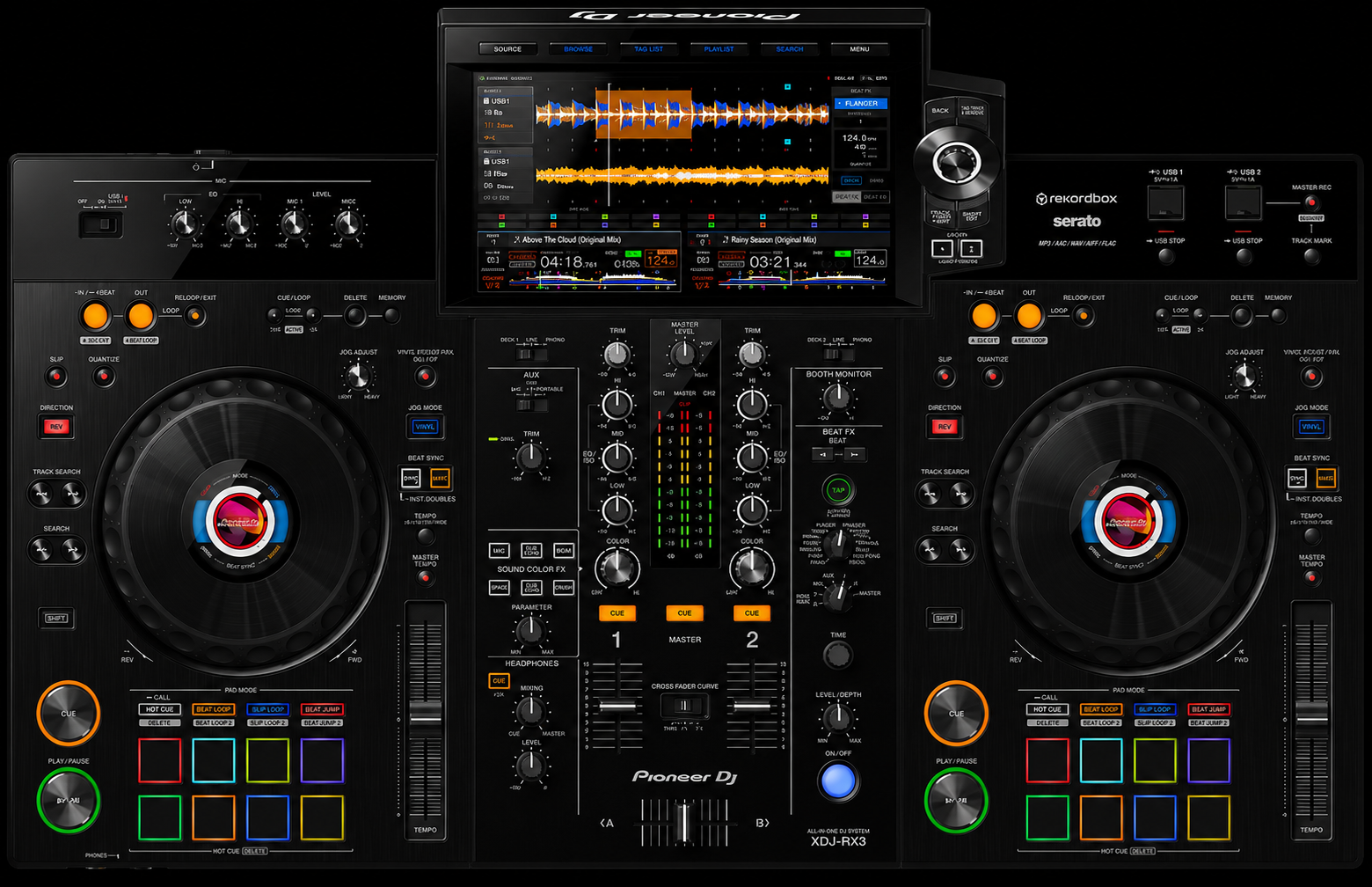Image resolution: width=1372 pixels, height=887 pixels.
Task: Skip to next track on right deck
Action: 961,495
